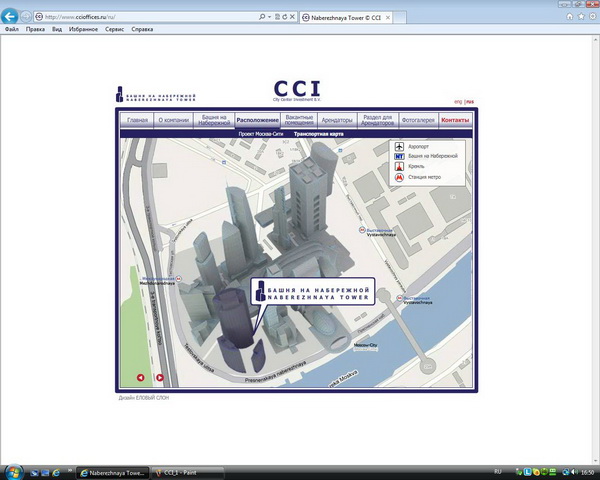
Task: Open browser Tools with the gear icon
Action: 593,16
